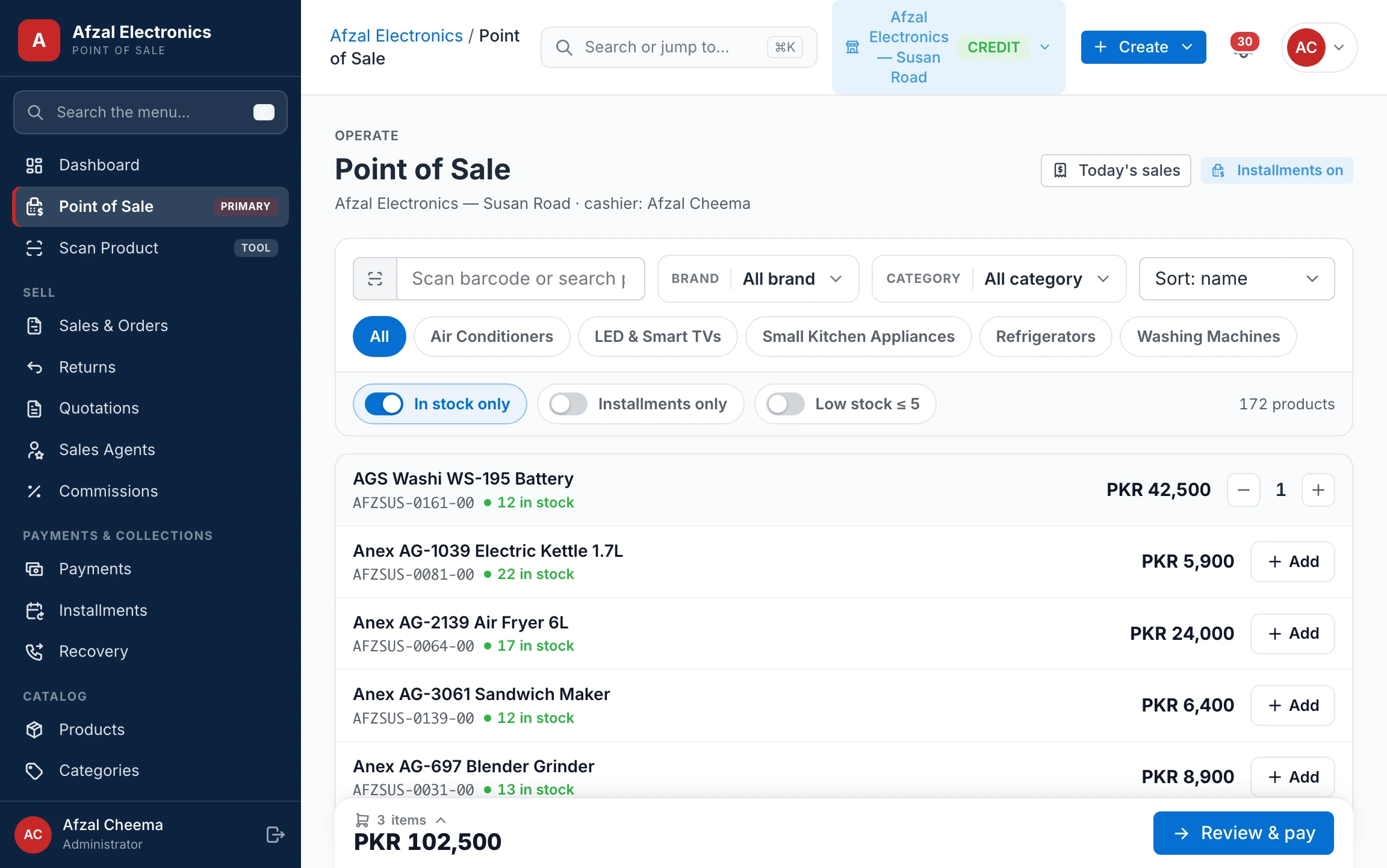
Task: Click the Payments icon in sidebar
Action: (34, 569)
